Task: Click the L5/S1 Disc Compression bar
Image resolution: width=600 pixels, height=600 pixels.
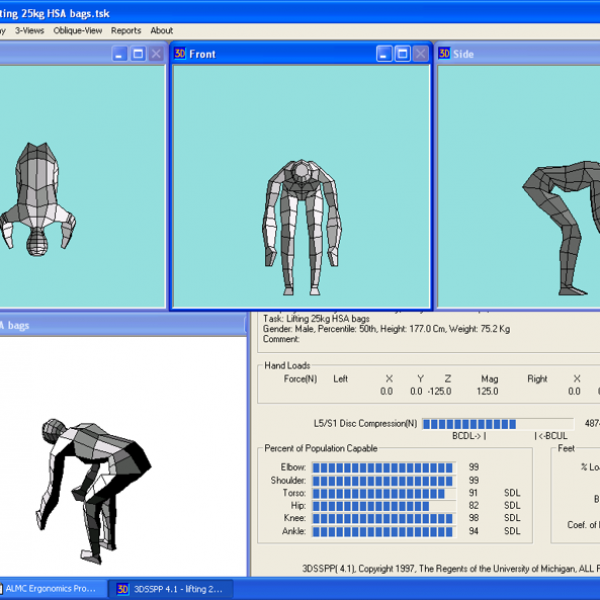Action: 497,424
